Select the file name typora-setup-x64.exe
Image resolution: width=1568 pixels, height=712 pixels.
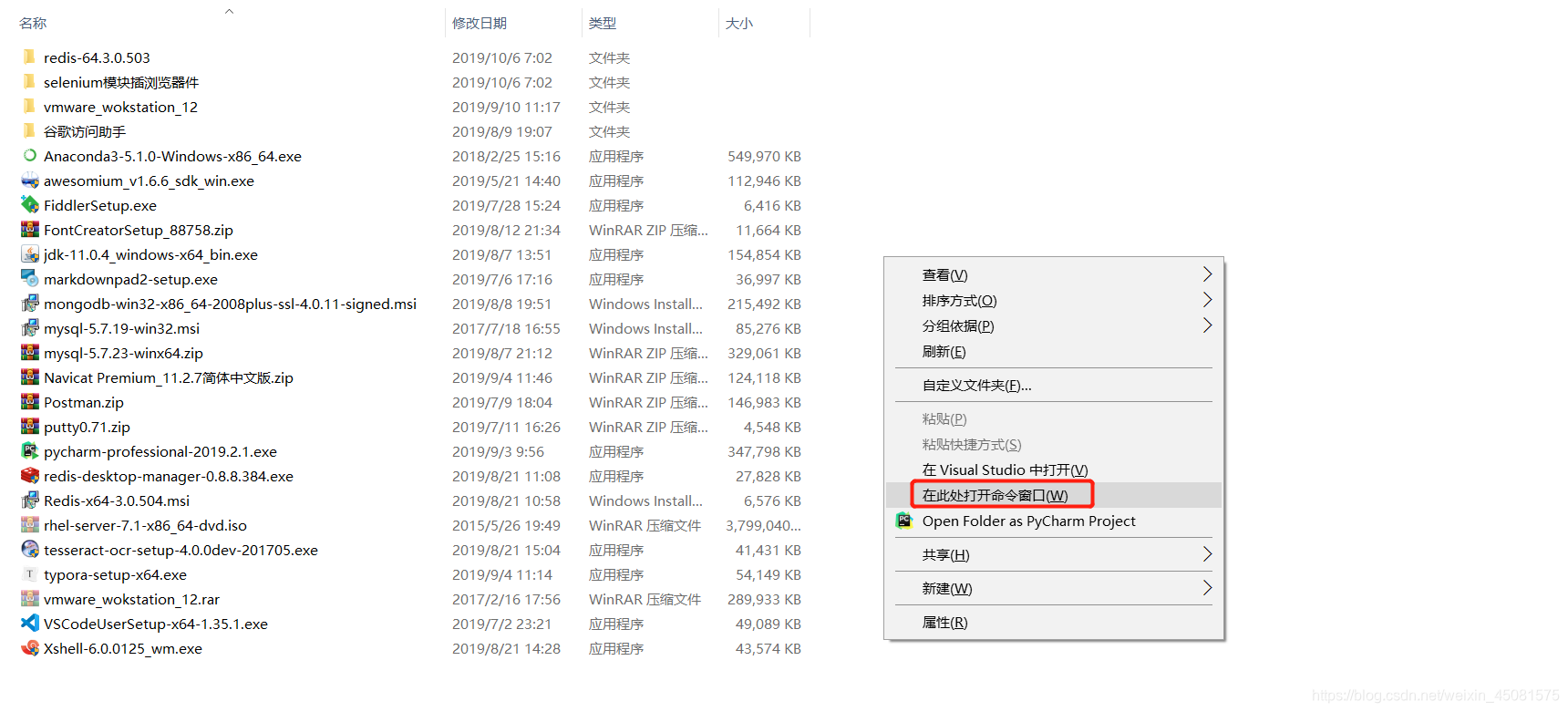click(x=115, y=574)
